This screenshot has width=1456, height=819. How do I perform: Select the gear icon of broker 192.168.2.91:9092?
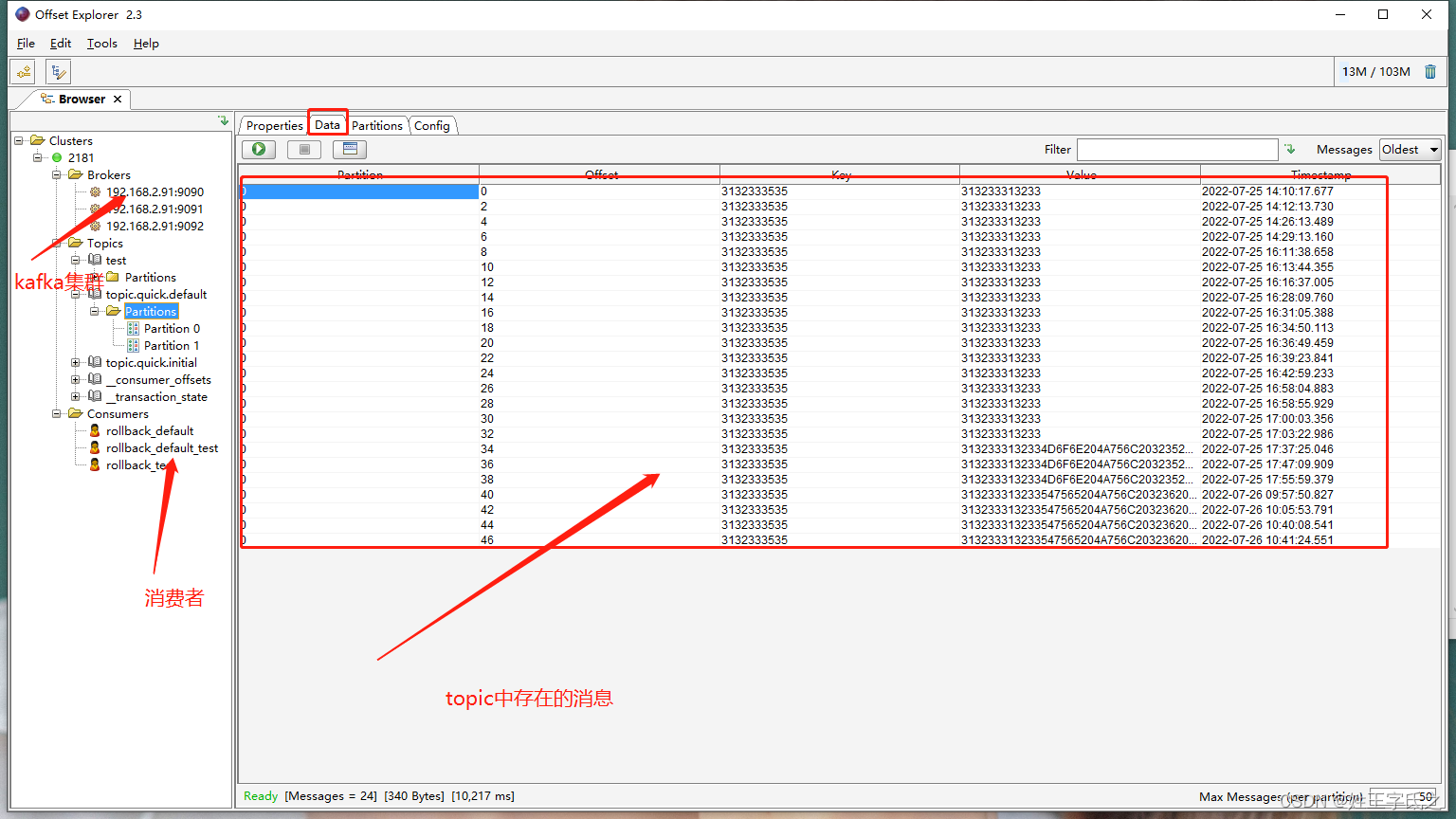pyautogui.click(x=95, y=226)
